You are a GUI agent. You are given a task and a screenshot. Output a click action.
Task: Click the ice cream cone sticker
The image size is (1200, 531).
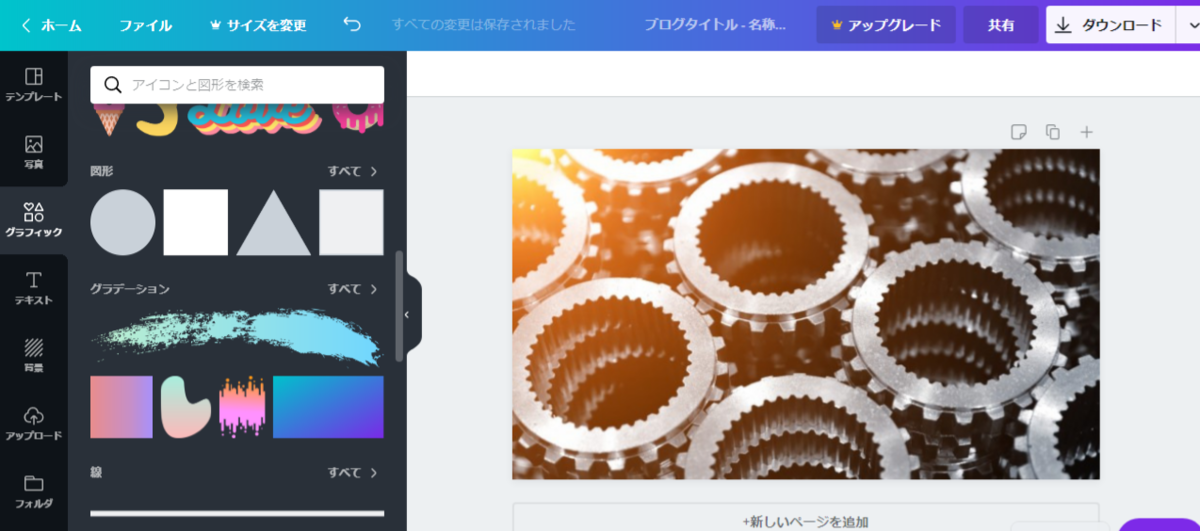107,119
